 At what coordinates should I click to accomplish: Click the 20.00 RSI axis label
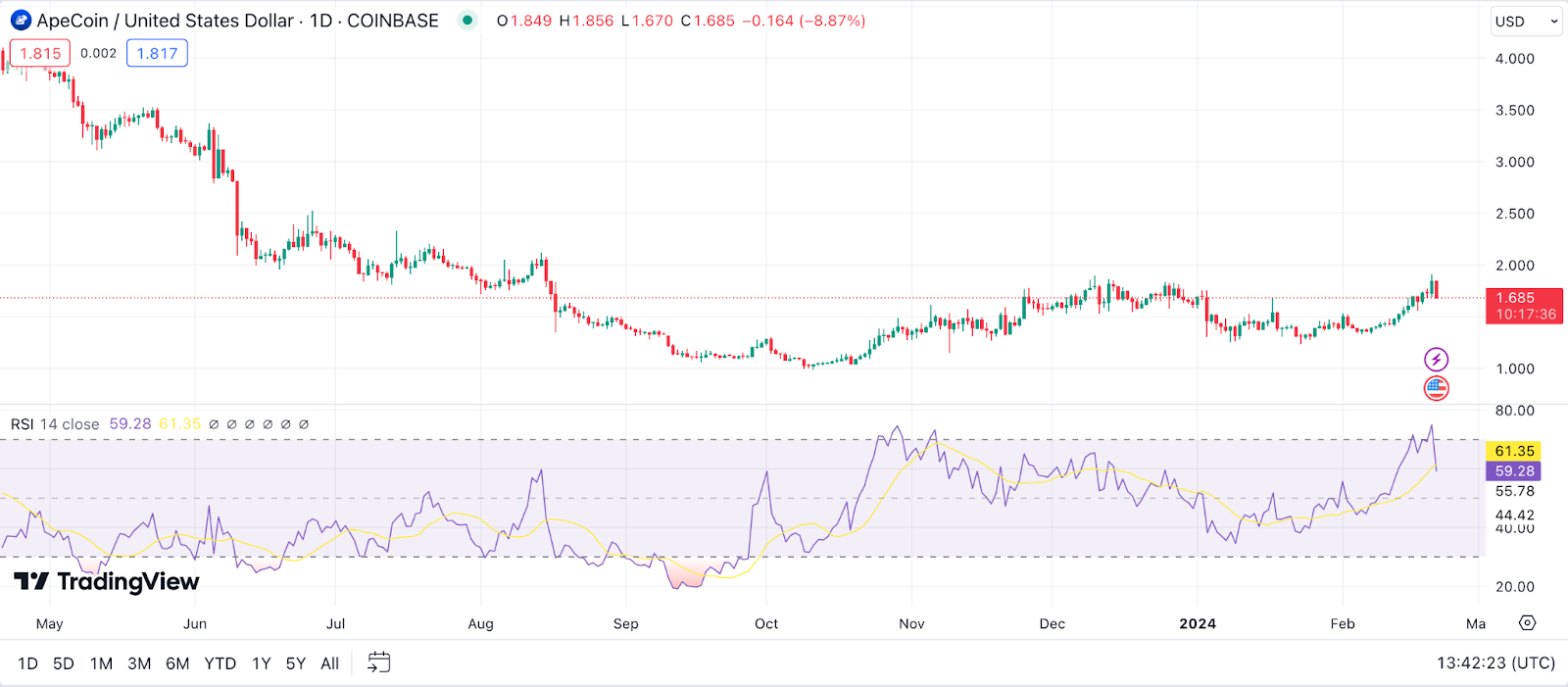1514,587
